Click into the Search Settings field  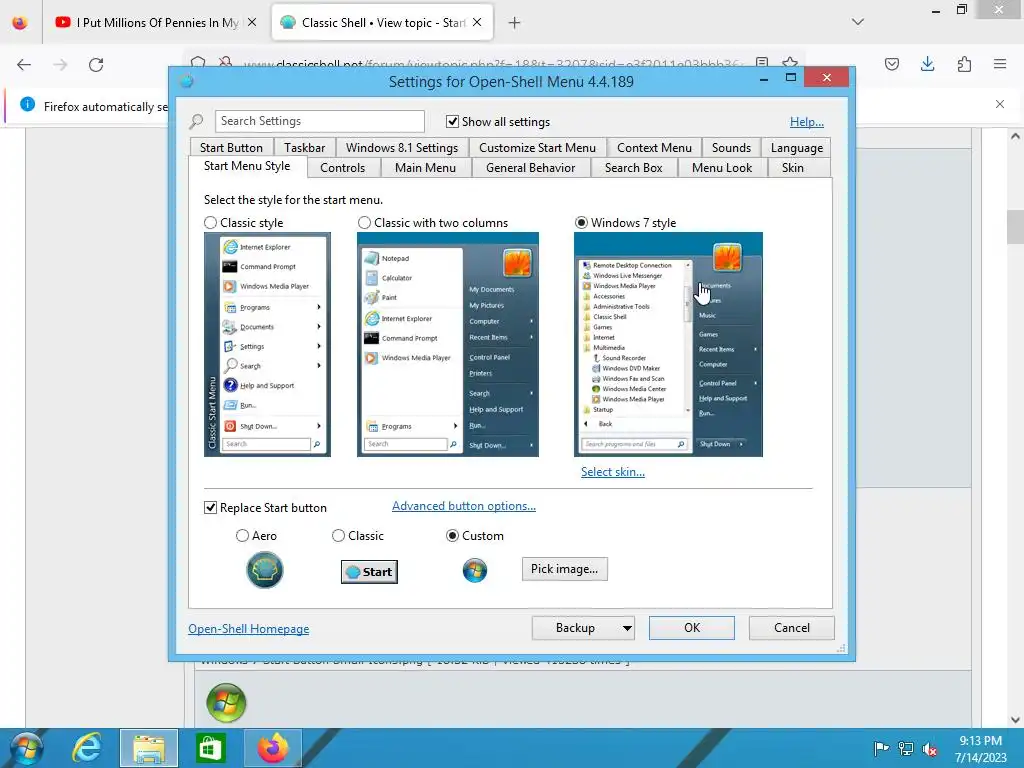tap(319, 121)
